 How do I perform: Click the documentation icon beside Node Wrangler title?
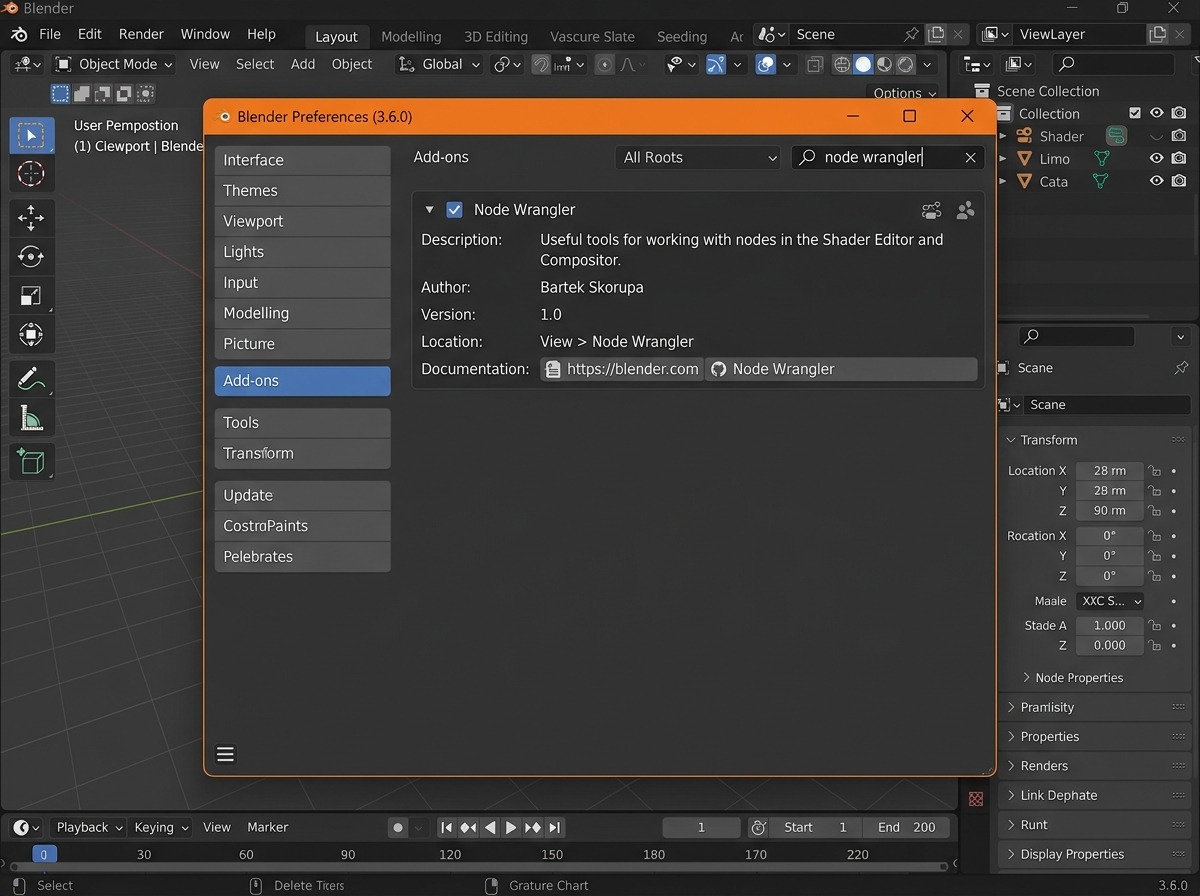click(931, 210)
